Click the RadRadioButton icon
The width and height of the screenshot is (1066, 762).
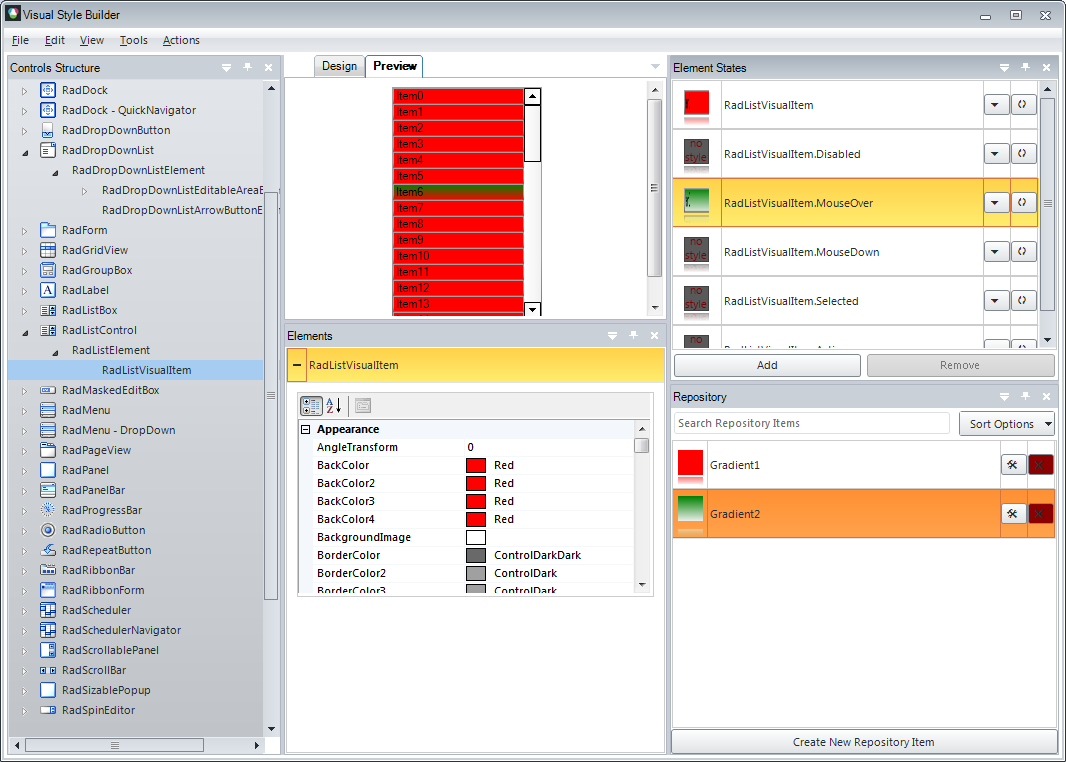[x=48, y=530]
